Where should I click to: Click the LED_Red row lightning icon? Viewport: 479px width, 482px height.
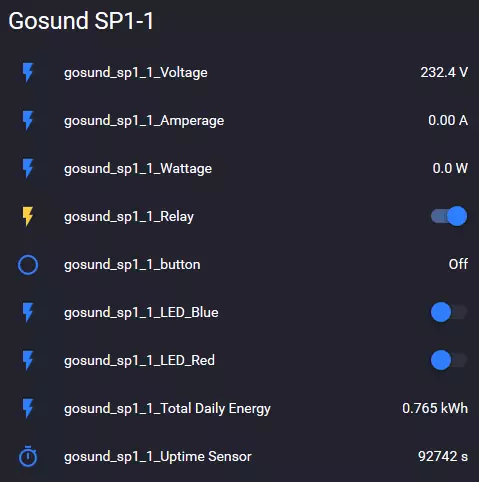point(28,360)
